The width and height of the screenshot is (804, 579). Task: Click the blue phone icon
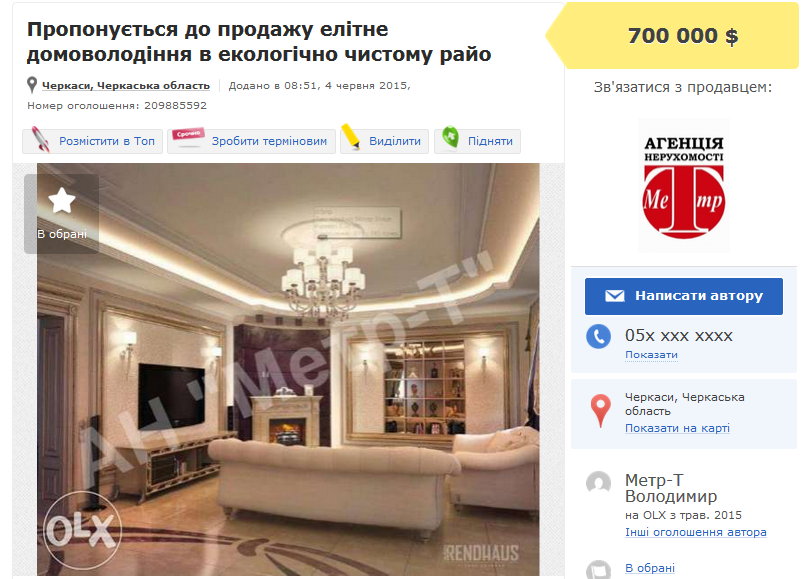pyautogui.click(x=598, y=336)
